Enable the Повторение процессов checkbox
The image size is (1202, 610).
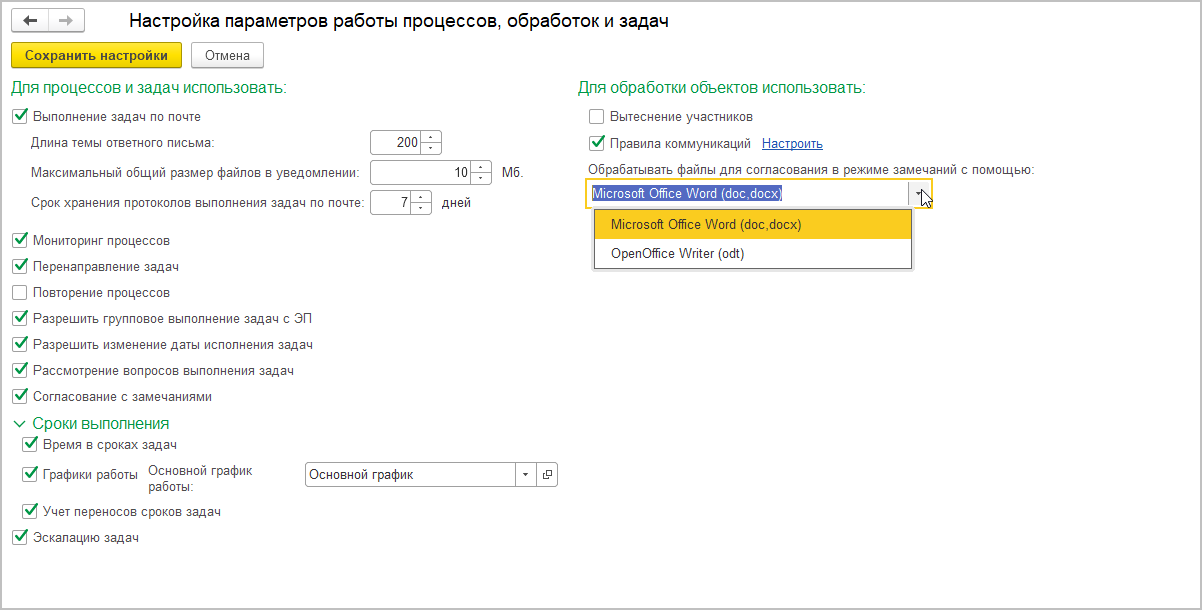pos(19,293)
